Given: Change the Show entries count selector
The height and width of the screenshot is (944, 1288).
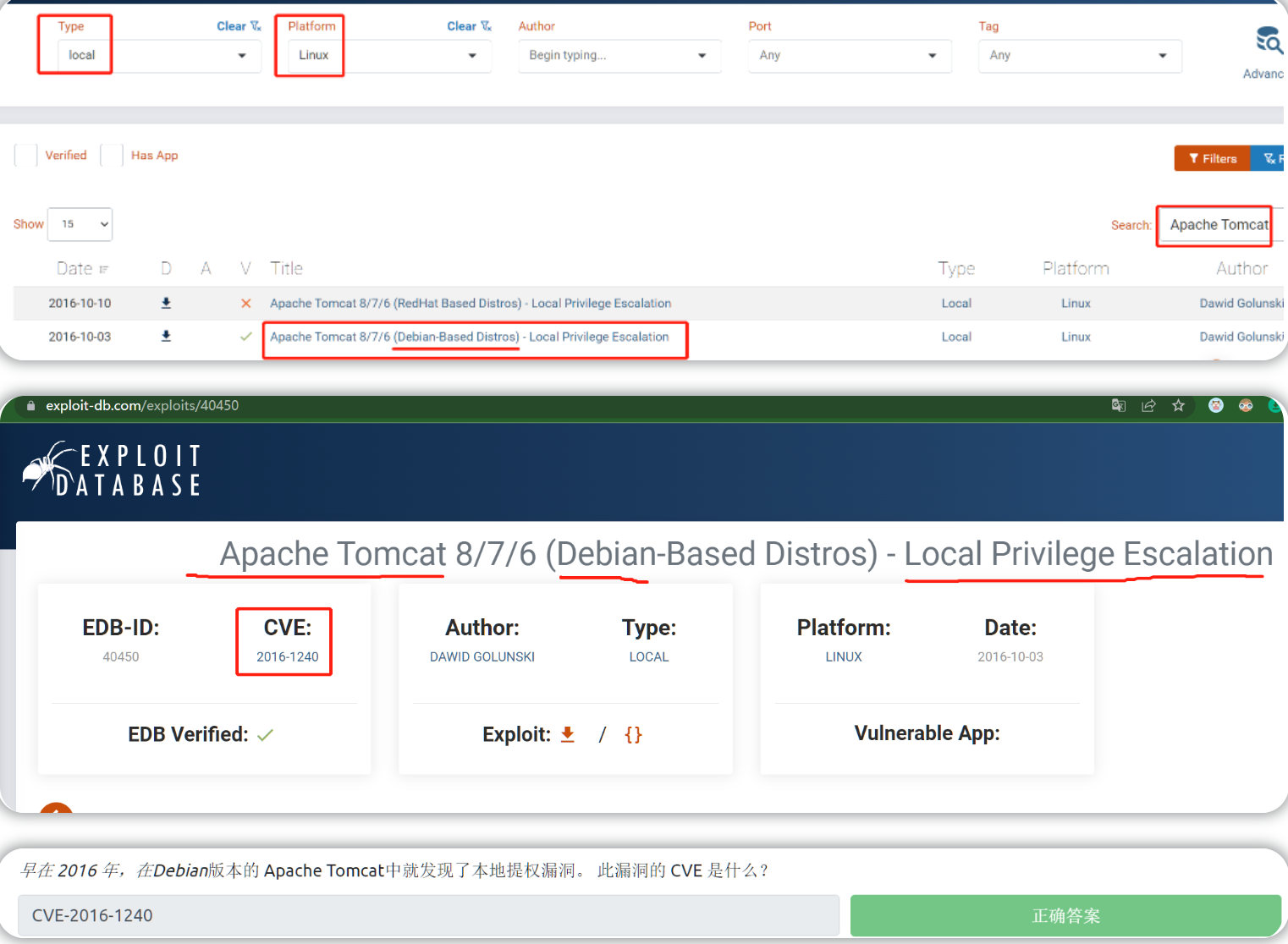Looking at the screenshot, I should (80, 224).
